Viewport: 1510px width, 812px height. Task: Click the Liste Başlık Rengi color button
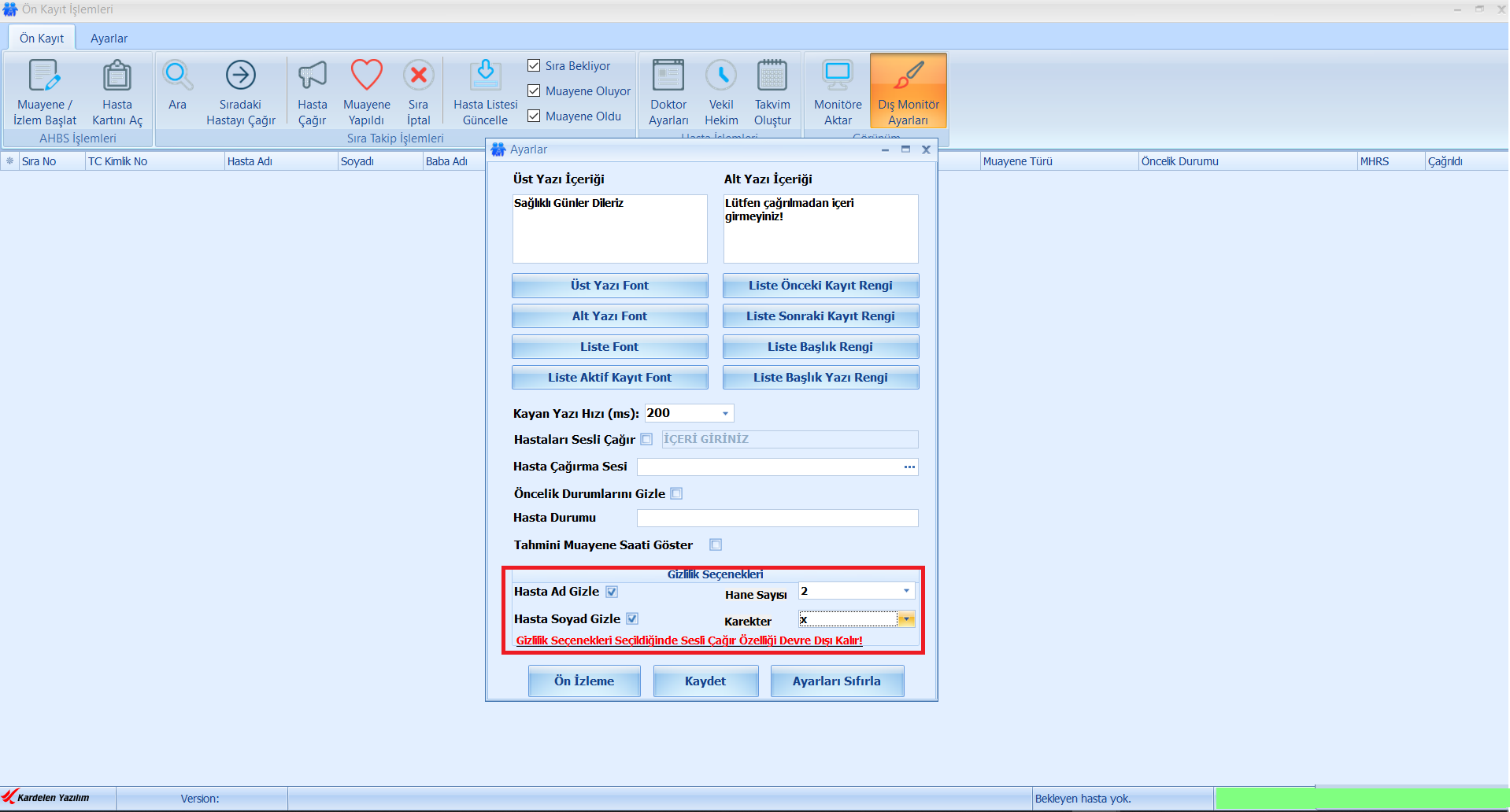820,347
